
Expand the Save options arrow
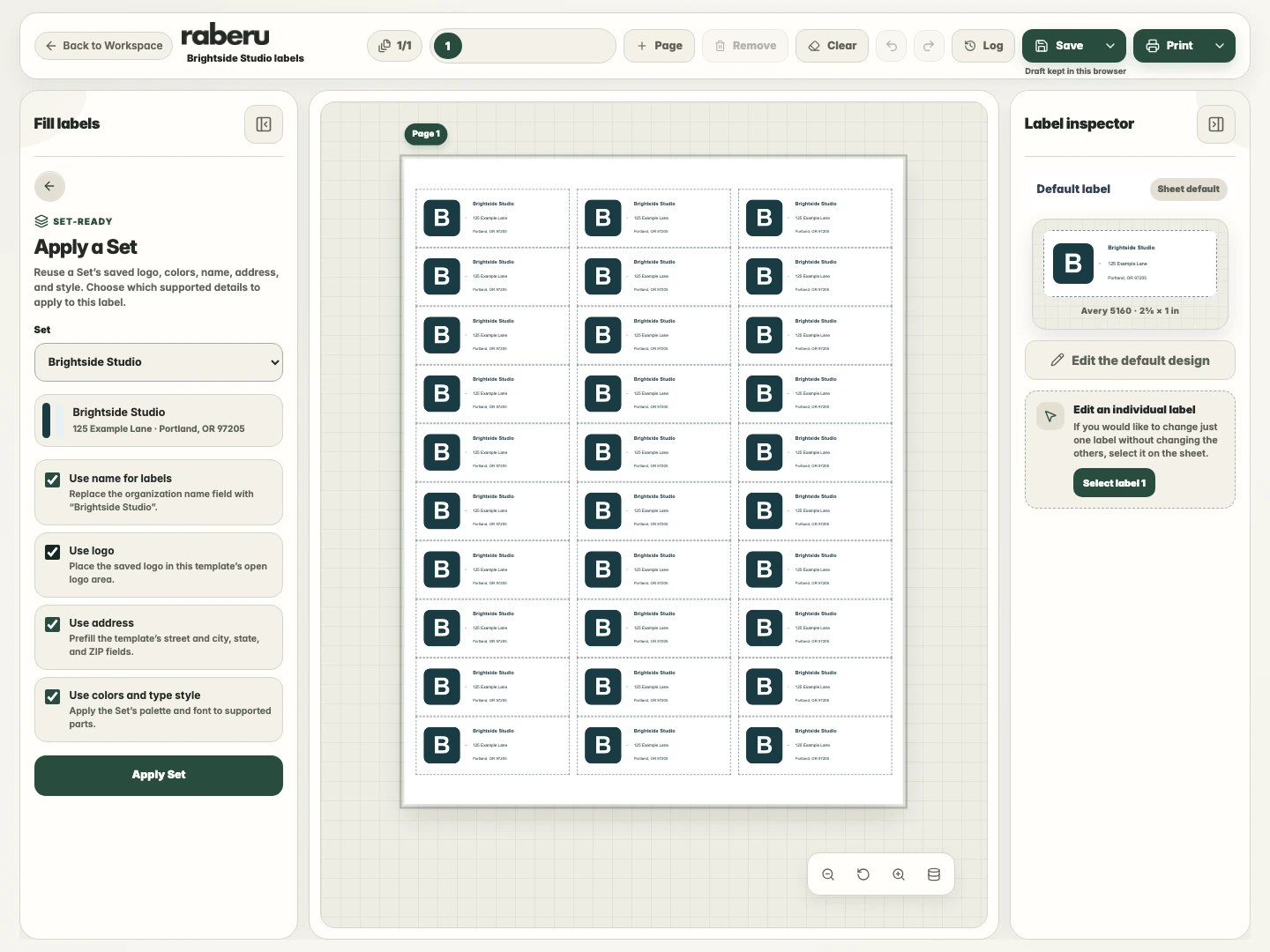1110,46
